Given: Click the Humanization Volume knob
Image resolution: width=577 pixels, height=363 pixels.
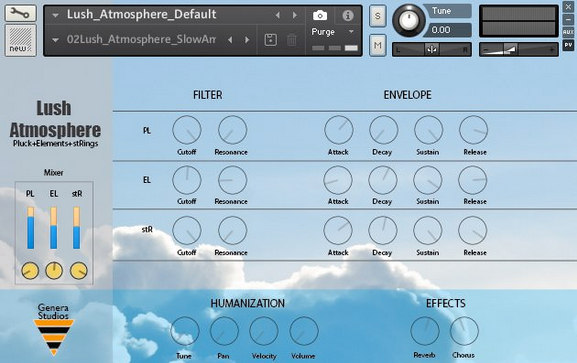Looking at the screenshot, I should tap(304, 331).
